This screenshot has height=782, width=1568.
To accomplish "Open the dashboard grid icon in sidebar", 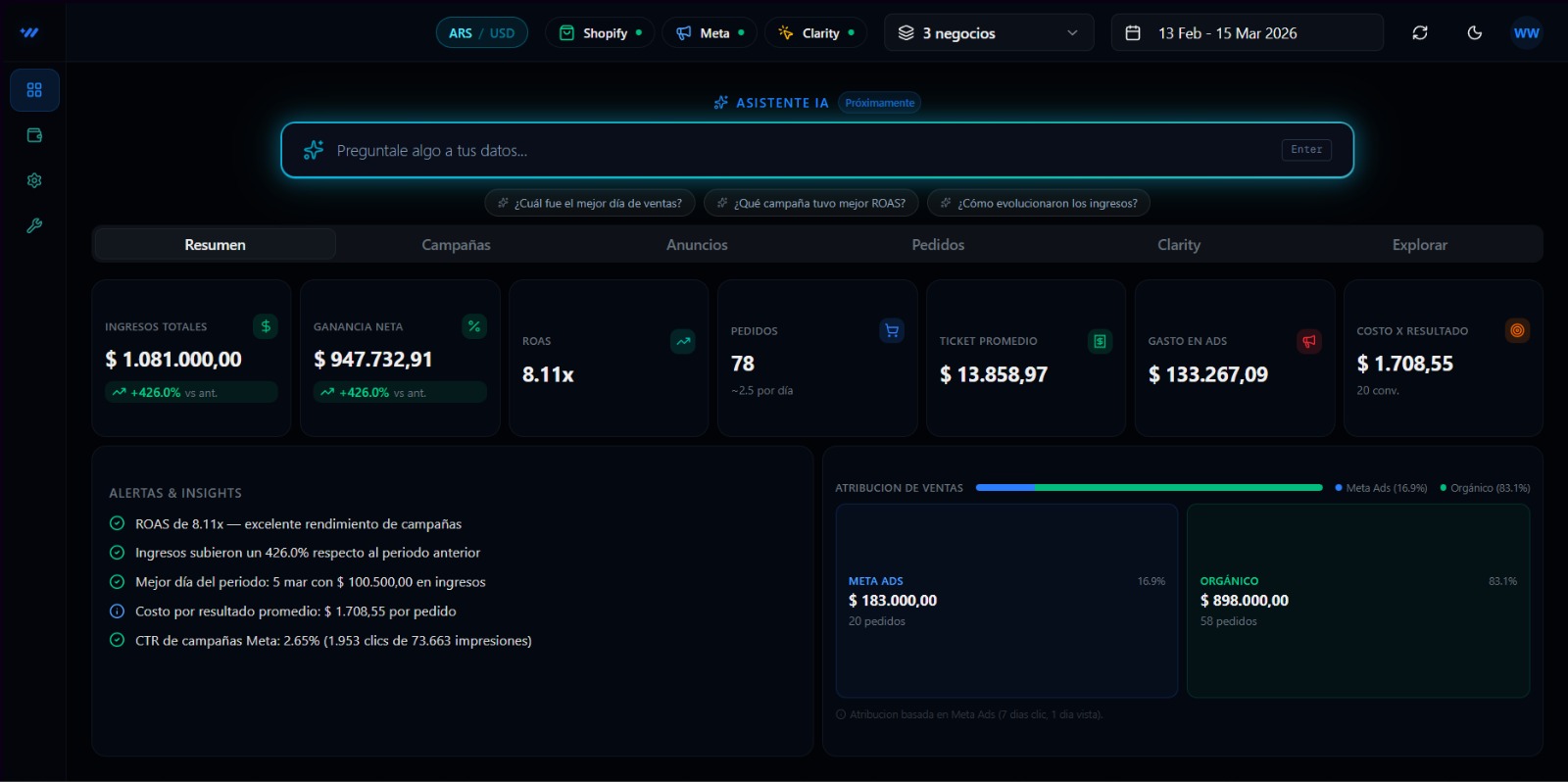I will click(34, 90).
